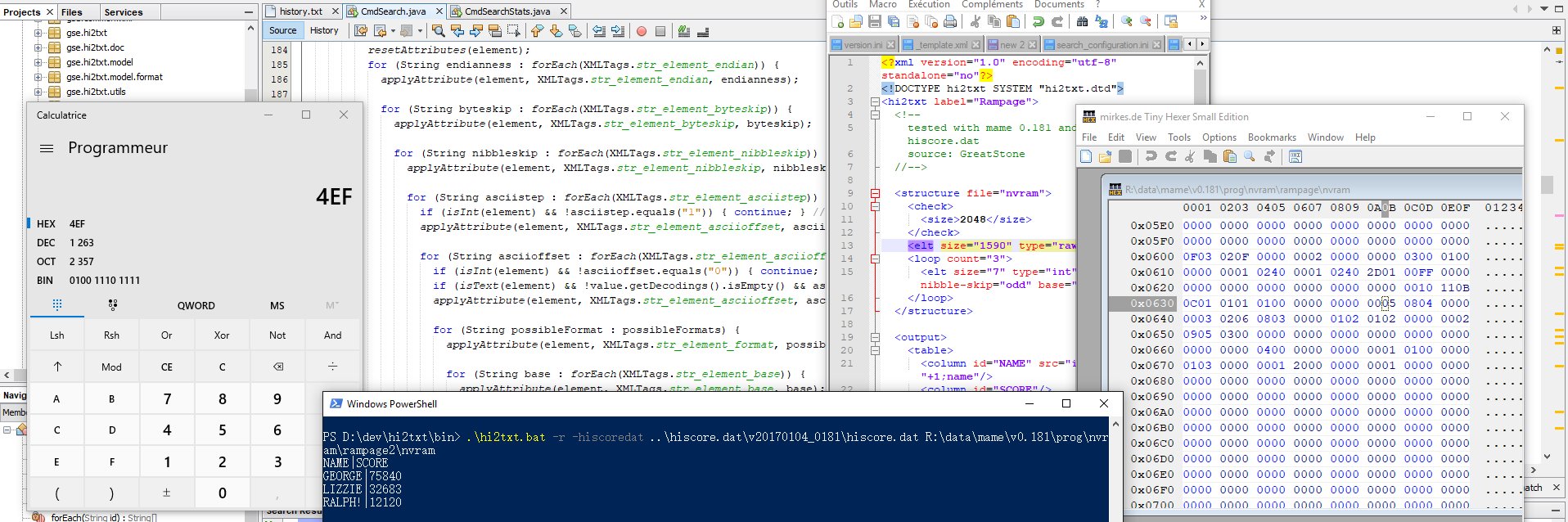This screenshot has width=1568, height=522.
Task: Click green Undo arrow in Notepad++ toolbar
Action: (x=1039, y=21)
